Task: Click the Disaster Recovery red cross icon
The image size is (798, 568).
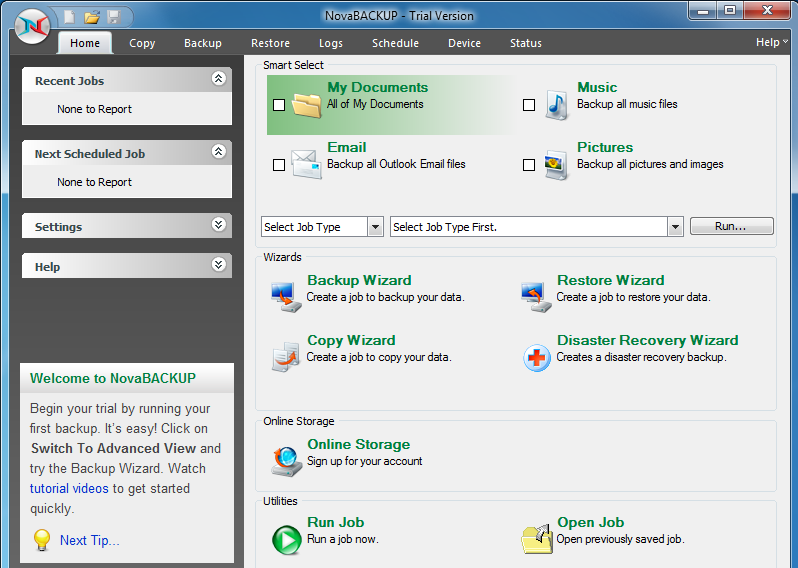Action: tap(536, 358)
